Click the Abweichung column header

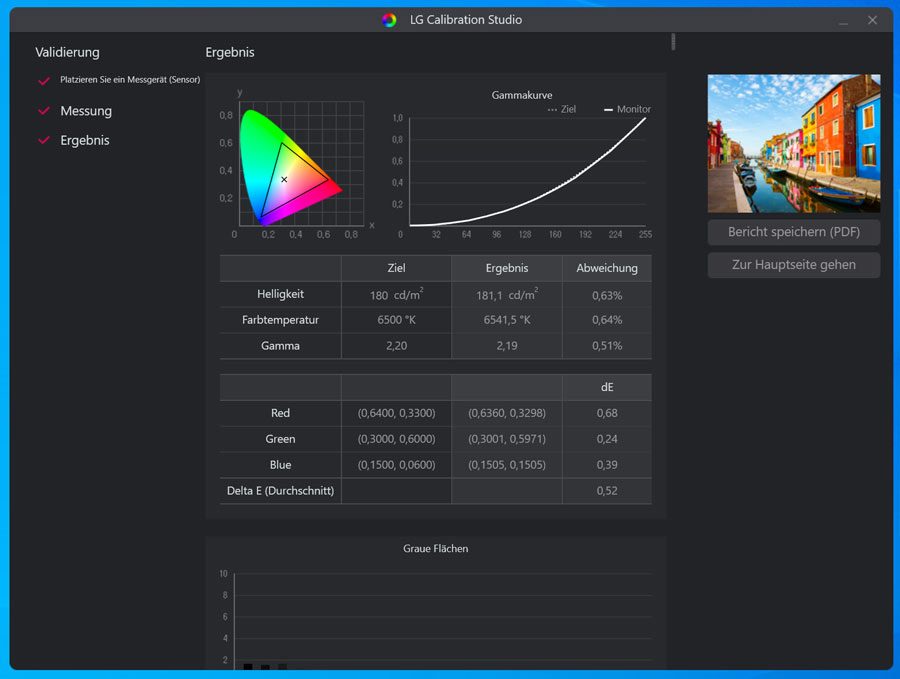point(607,268)
